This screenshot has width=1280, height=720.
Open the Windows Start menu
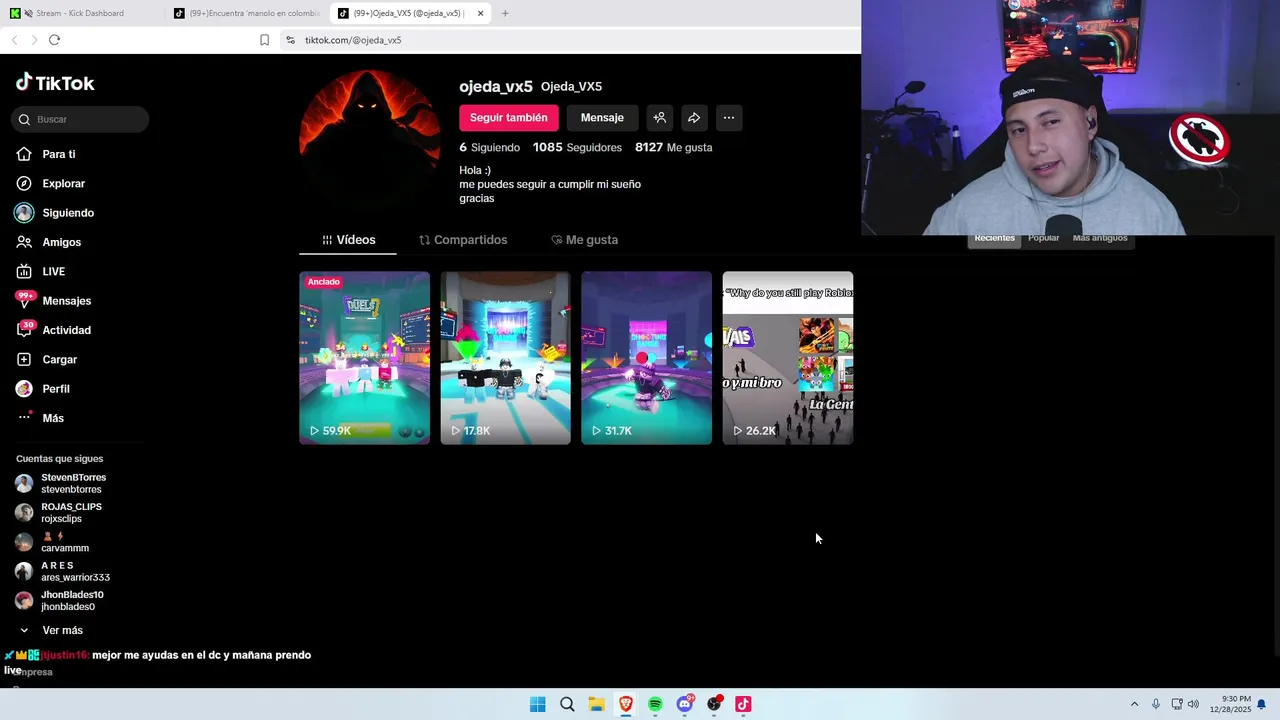click(x=537, y=704)
